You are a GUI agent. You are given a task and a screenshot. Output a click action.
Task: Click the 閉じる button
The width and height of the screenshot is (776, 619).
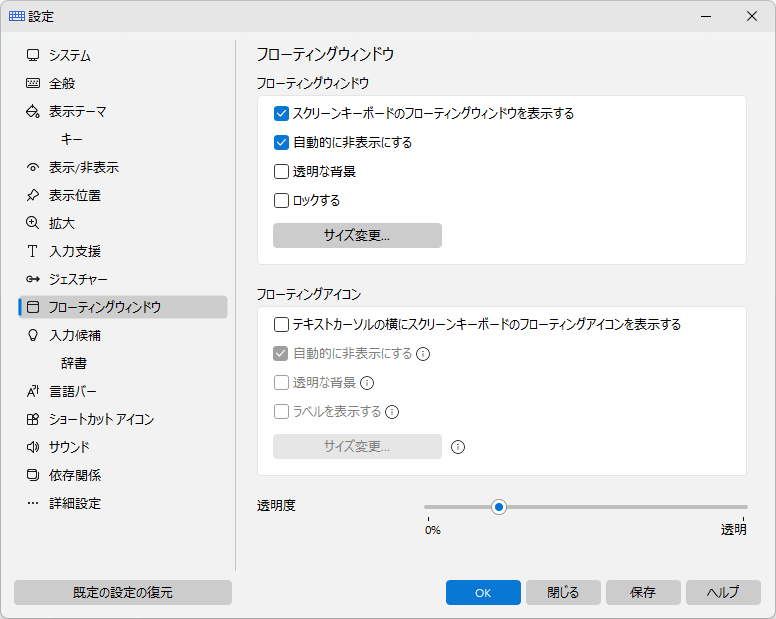pos(563,593)
